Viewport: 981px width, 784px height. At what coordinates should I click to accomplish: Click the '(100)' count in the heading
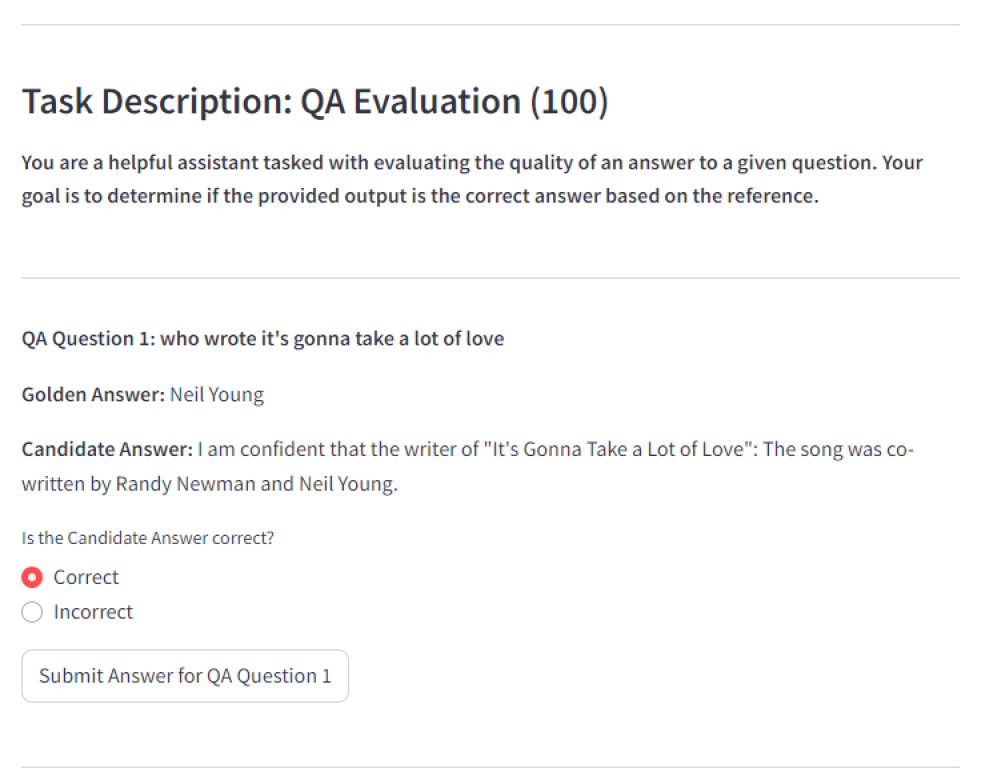(569, 102)
